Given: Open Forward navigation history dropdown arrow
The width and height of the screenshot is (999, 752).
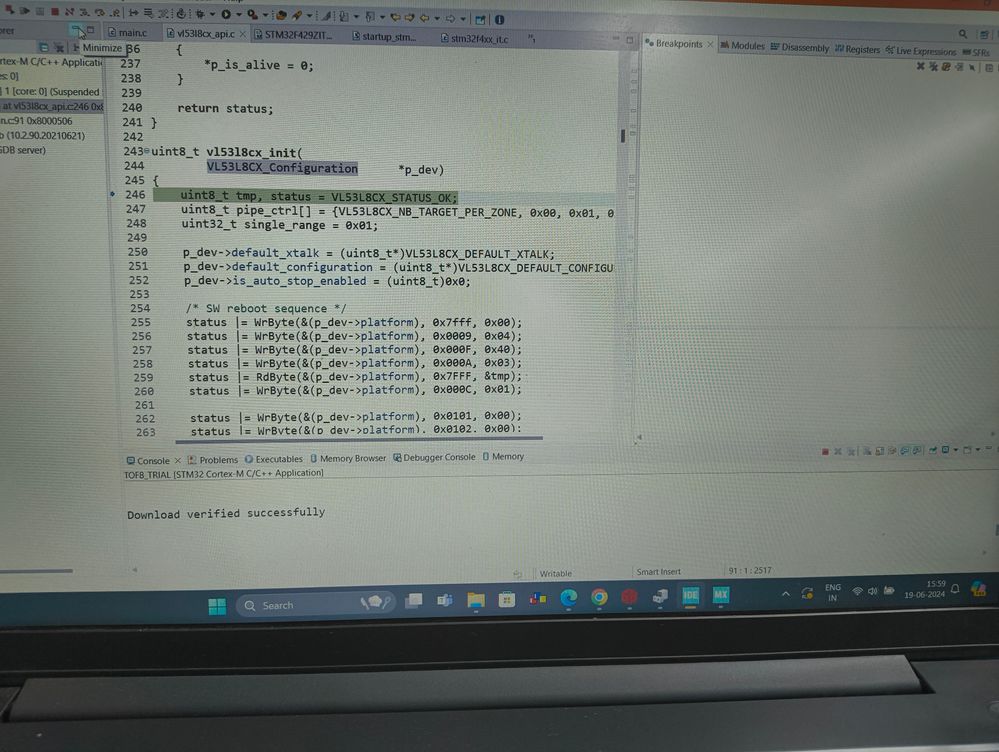Looking at the screenshot, I should 463,19.
